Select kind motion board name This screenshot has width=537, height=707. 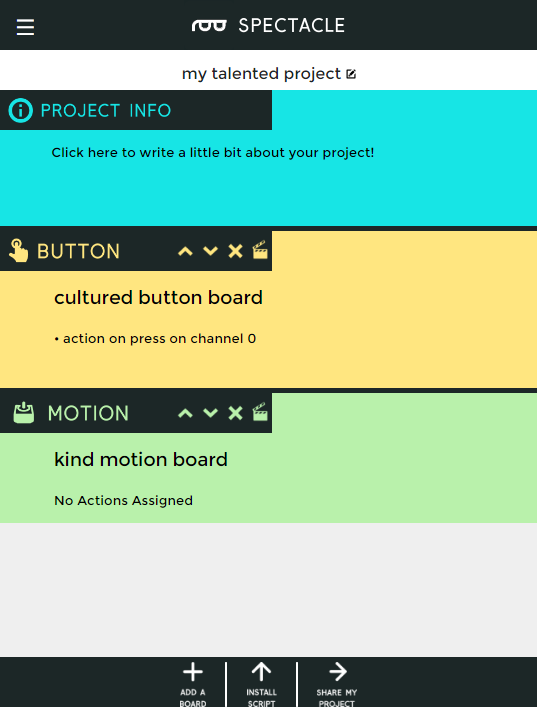[141, 459]
